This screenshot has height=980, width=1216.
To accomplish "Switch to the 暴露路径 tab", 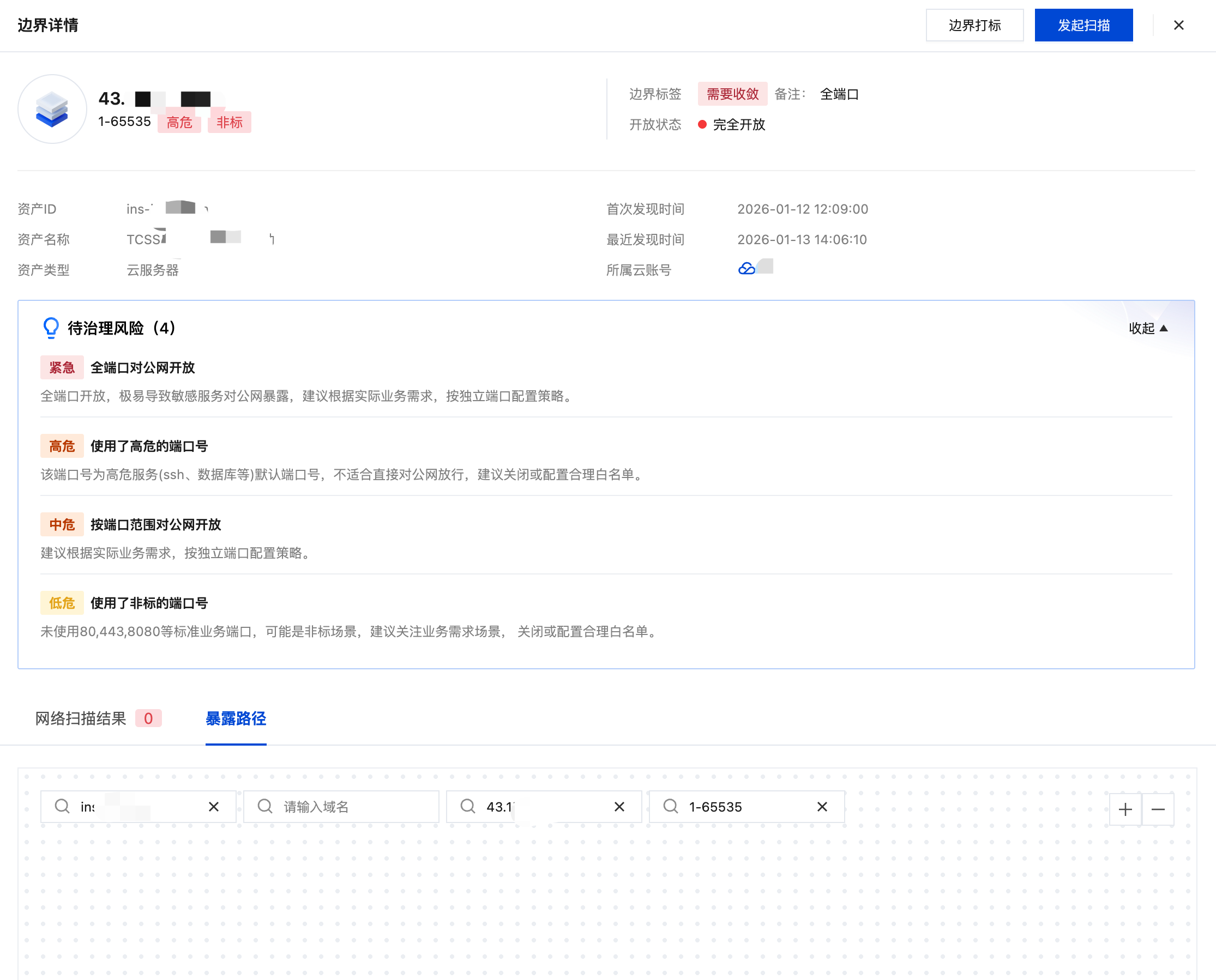I will pyautogui.click(x=236, y=718).
